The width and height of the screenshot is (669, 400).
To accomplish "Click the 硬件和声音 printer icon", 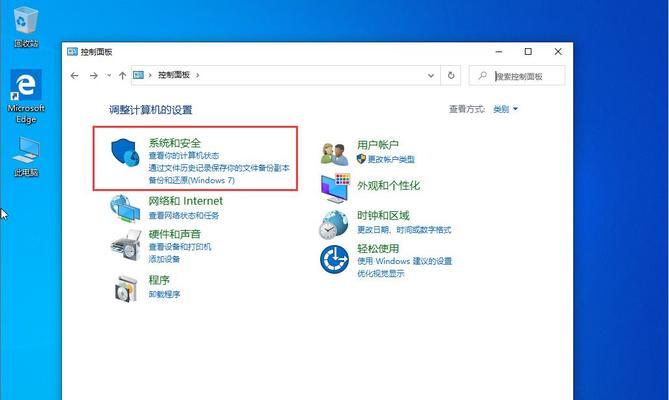I will point(126,244).
